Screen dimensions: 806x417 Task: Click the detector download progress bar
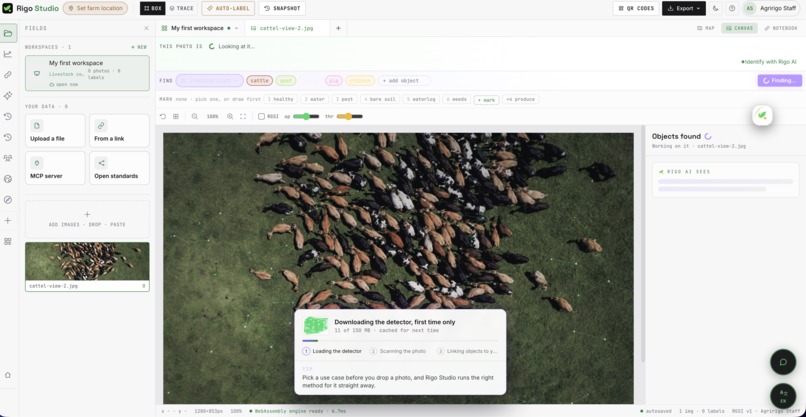[400, 340]
